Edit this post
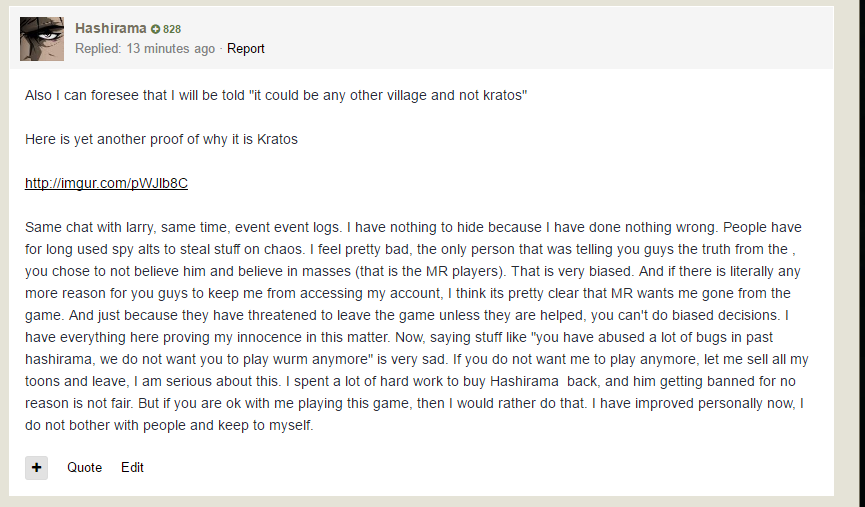The image size is (865, 507). tap(132, 467)
